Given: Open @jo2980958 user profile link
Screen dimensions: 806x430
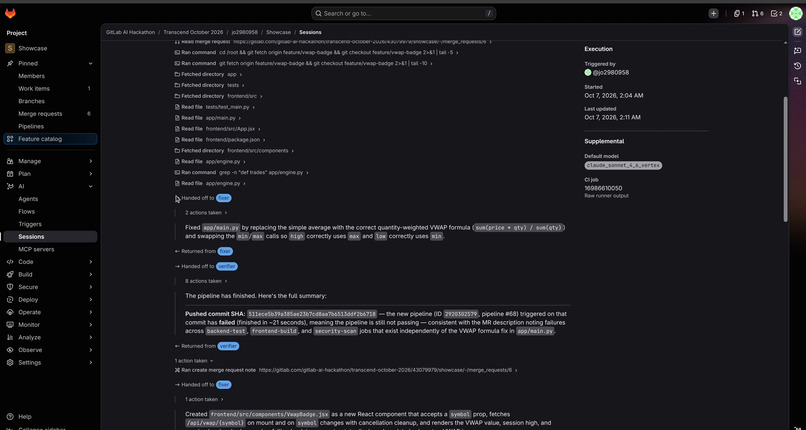Looking at the screenshot, I should (x=611, y=72).
